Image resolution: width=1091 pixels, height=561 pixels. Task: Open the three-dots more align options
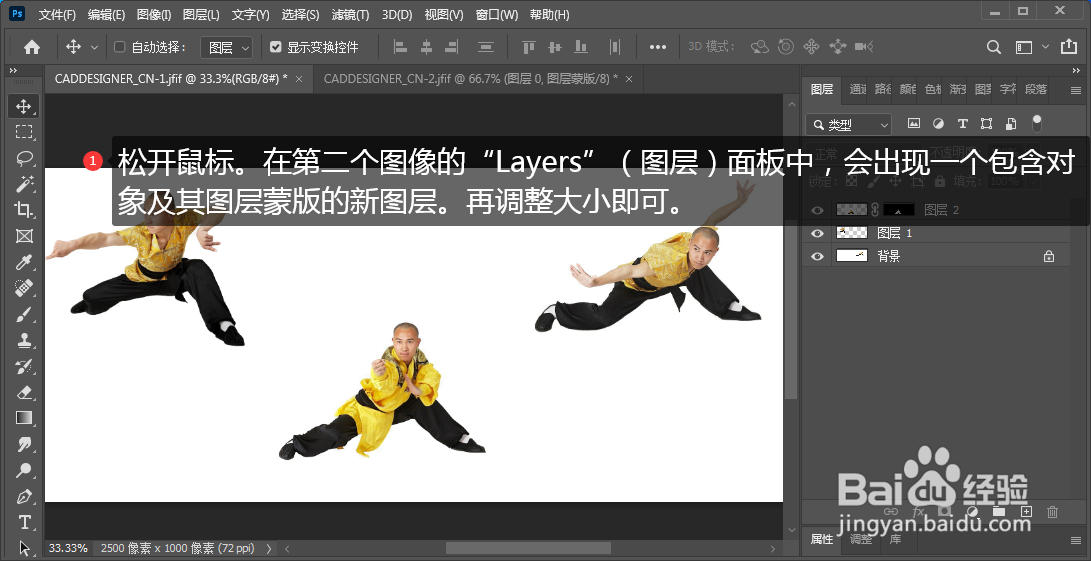pyautogui.click(x=658, y=47)
